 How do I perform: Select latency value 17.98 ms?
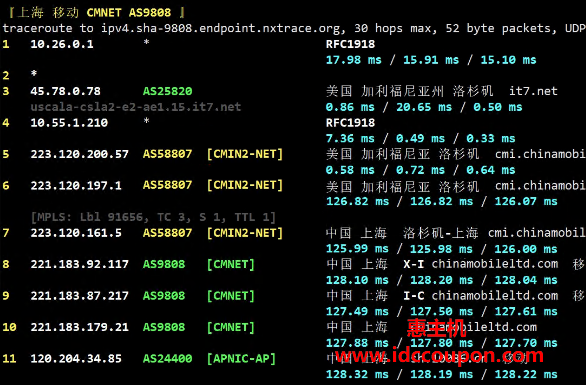[x=354, y=60]
